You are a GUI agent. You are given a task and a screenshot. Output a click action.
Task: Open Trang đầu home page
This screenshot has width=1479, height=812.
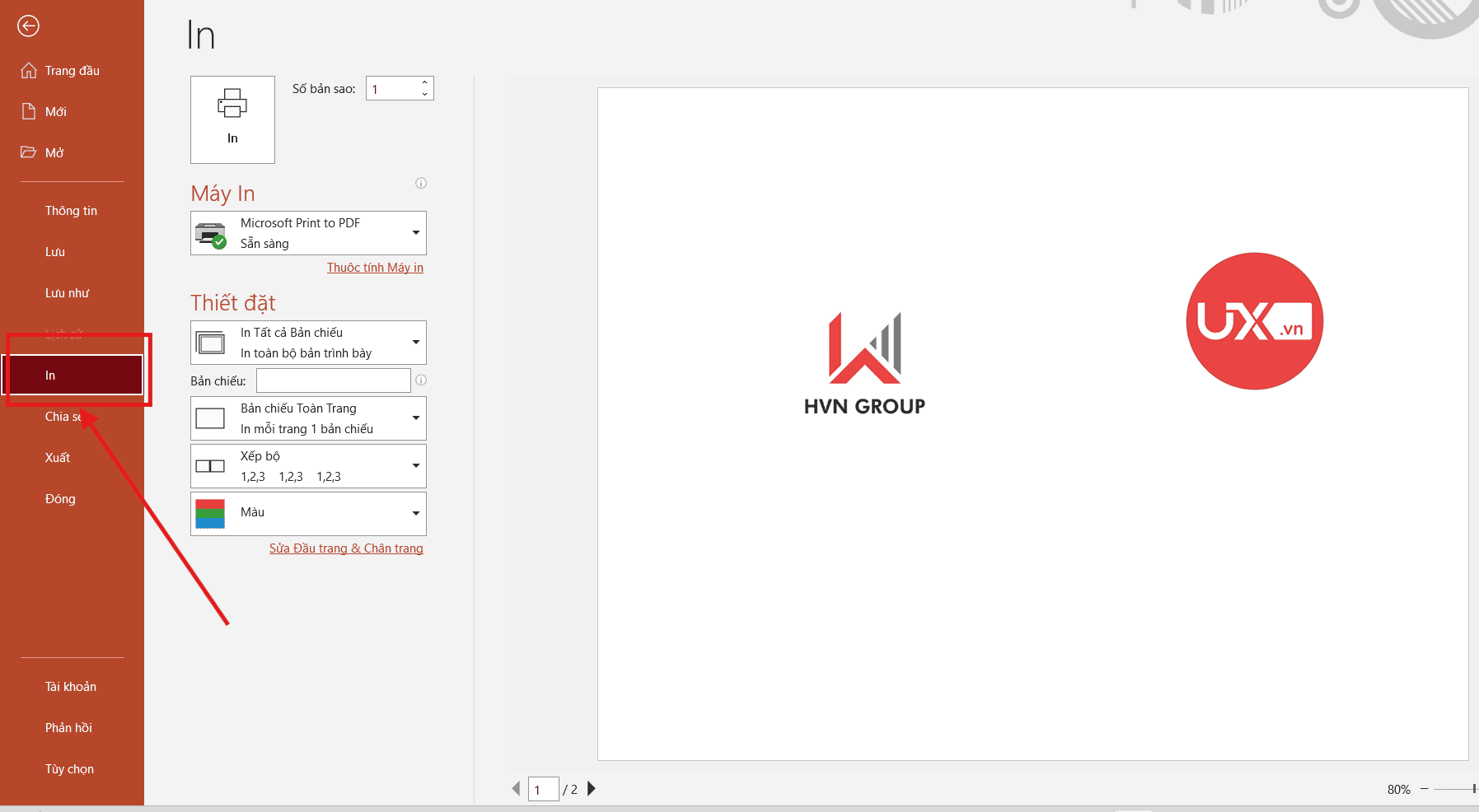[x=72, y=71]
